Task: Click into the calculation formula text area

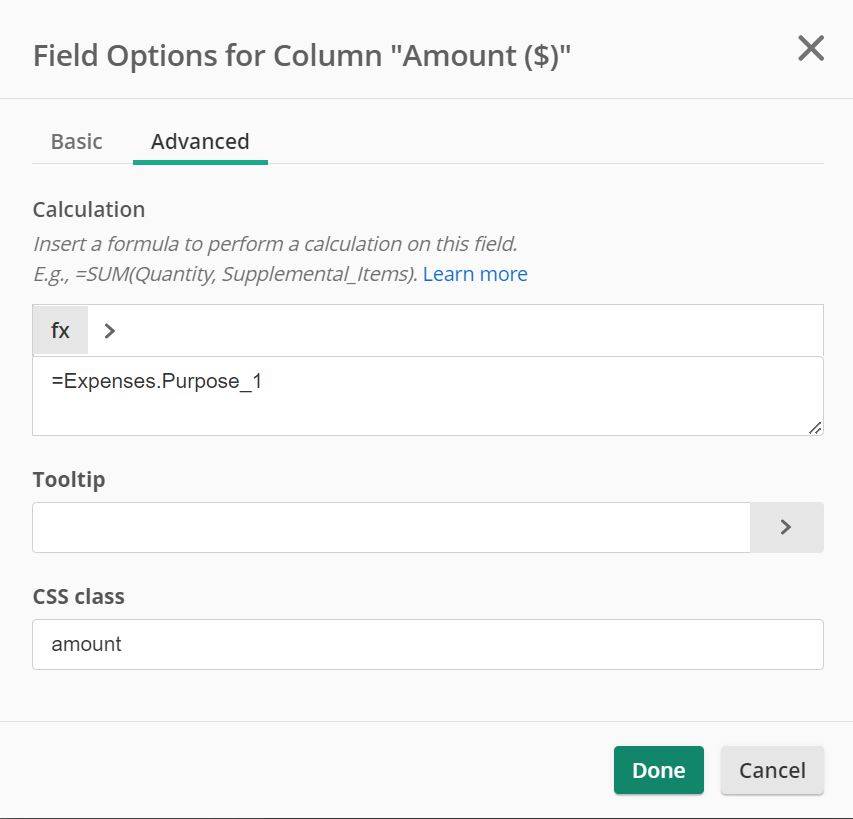Action: (428, 396)
